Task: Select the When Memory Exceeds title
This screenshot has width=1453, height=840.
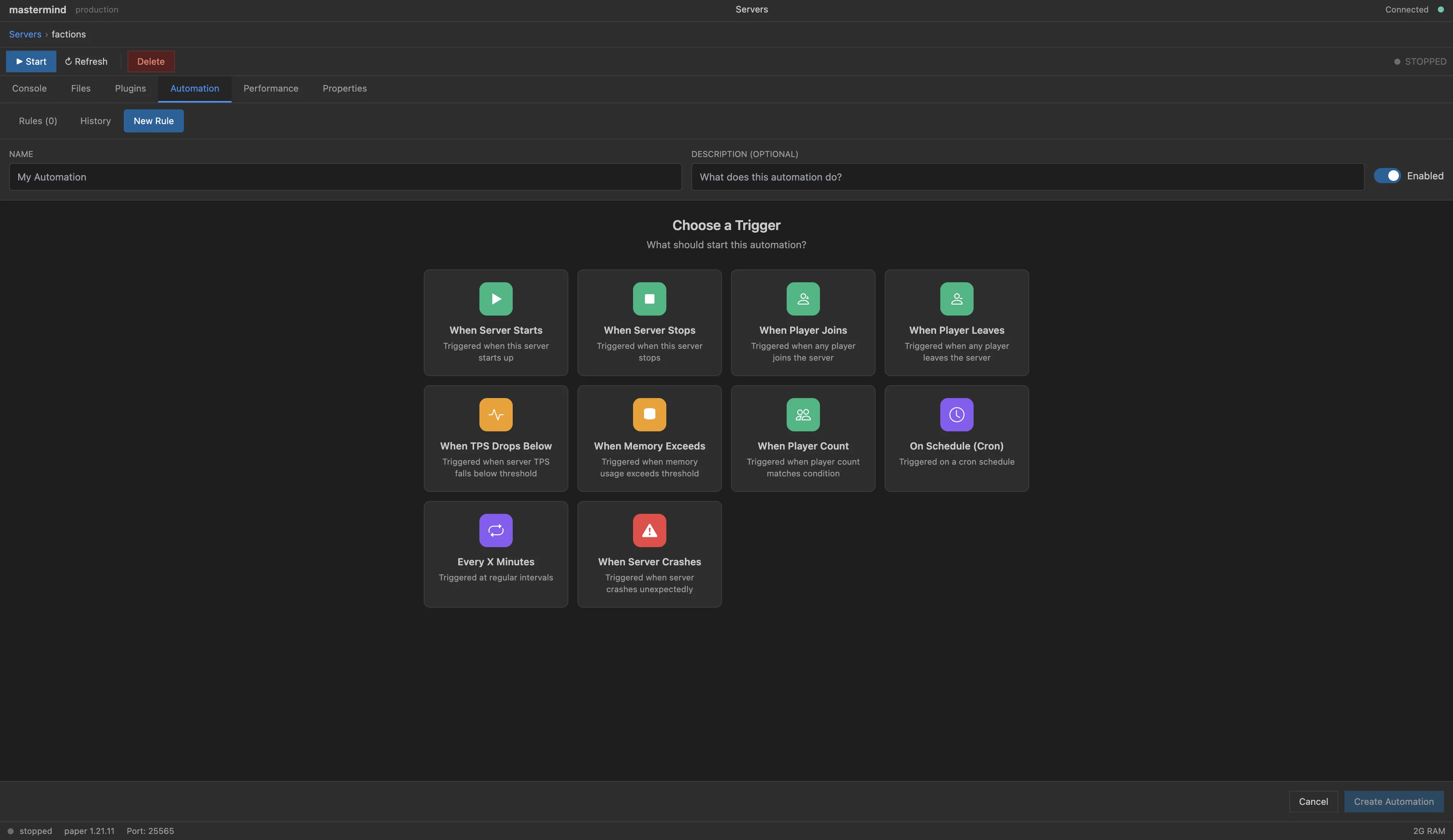Action: coord(649,446)
